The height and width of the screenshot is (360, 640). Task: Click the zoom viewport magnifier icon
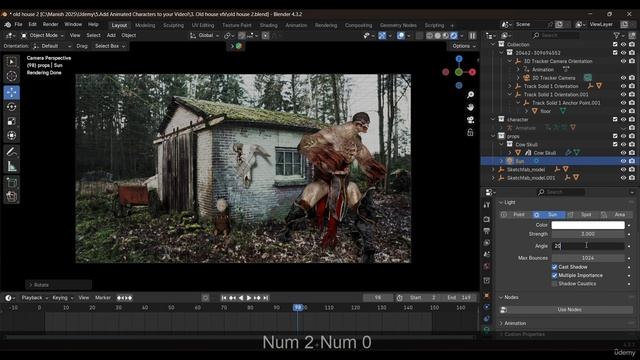(x=470, y=95)
